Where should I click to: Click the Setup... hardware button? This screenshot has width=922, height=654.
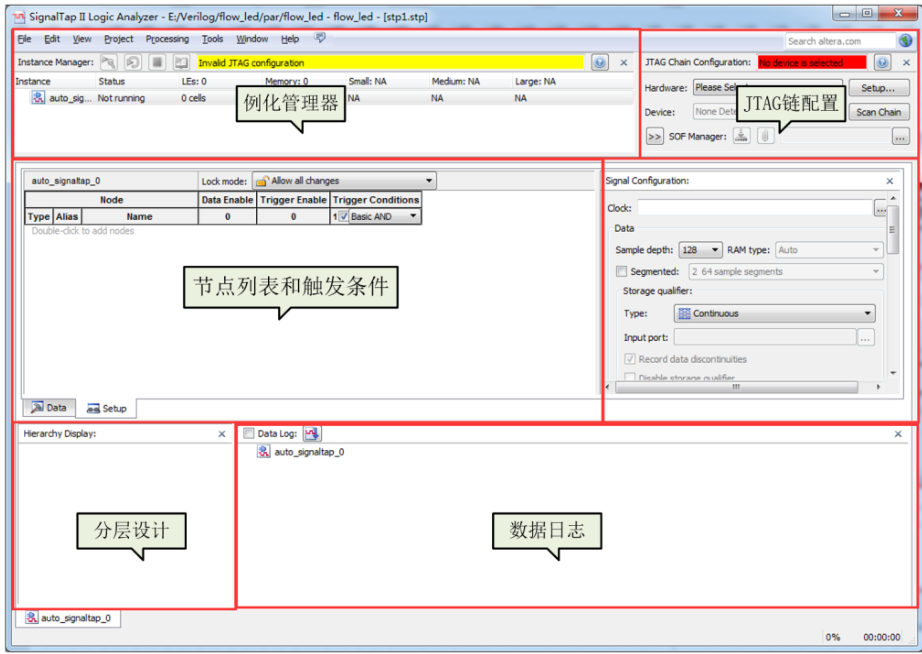[878, 88]
